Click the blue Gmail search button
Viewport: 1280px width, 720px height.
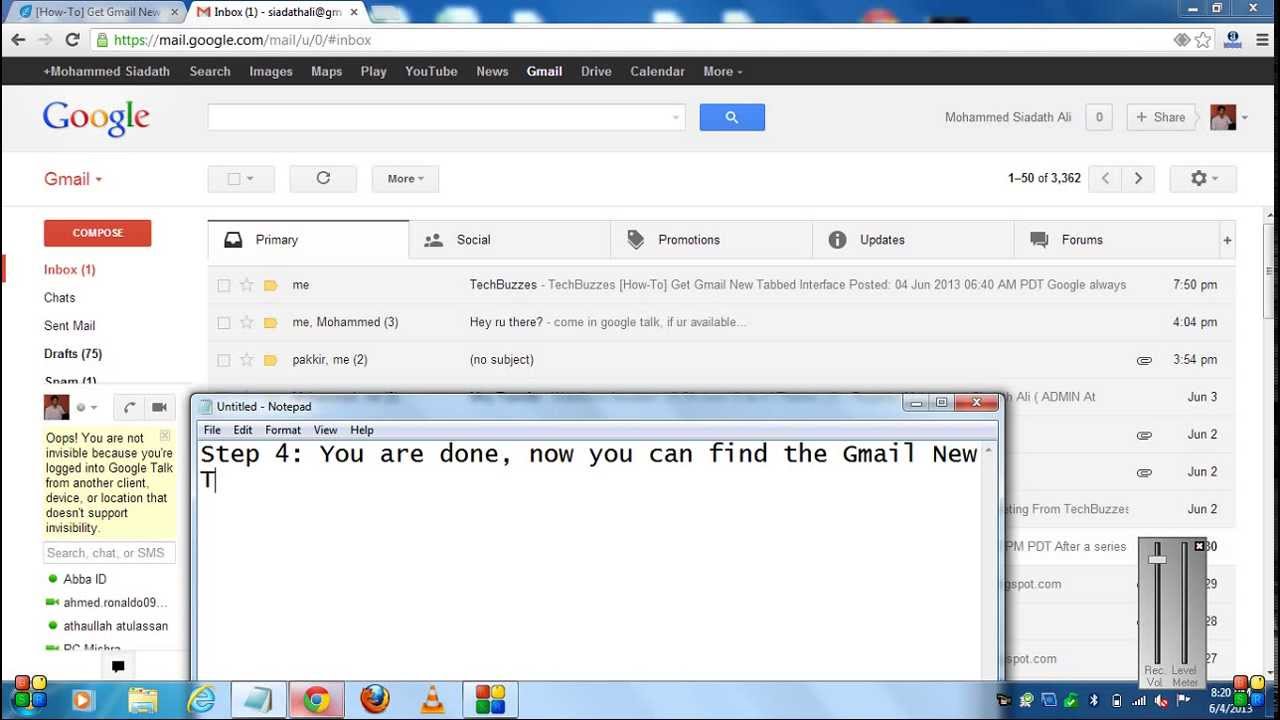(x=732, y=117)
